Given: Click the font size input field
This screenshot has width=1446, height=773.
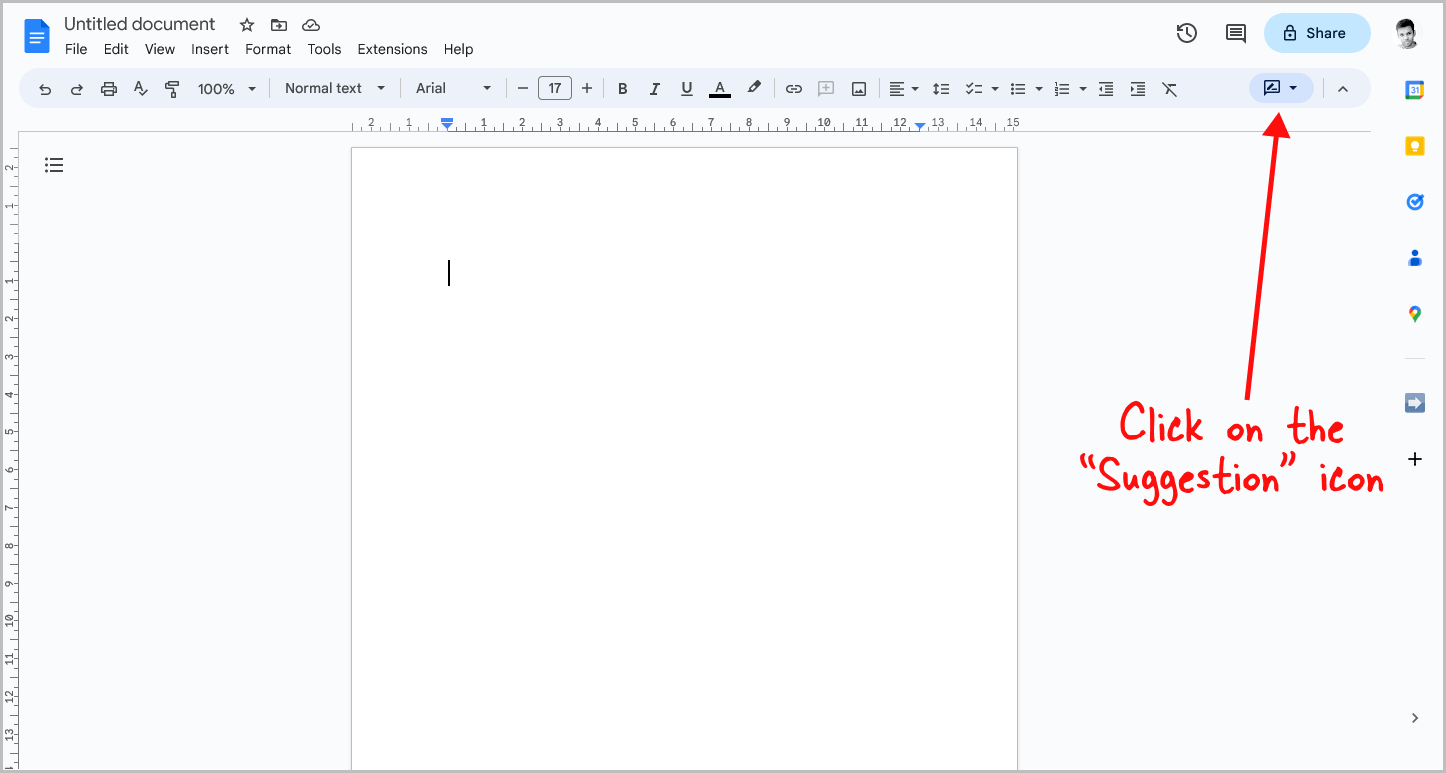Looking at the screenshot, I should click(555, 88).
